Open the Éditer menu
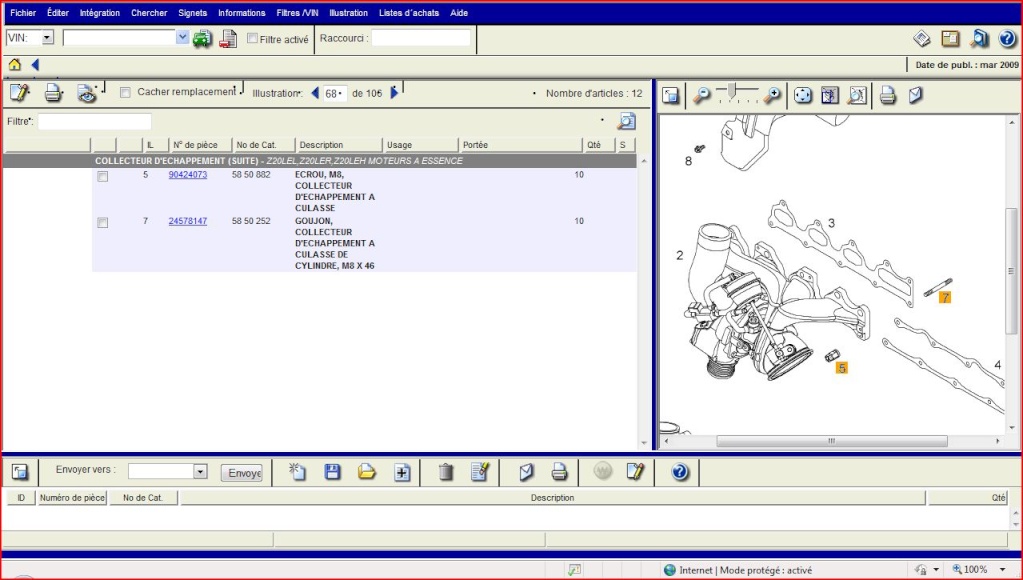This screenshot has height=580, width=1023. [x=58, y=12]
